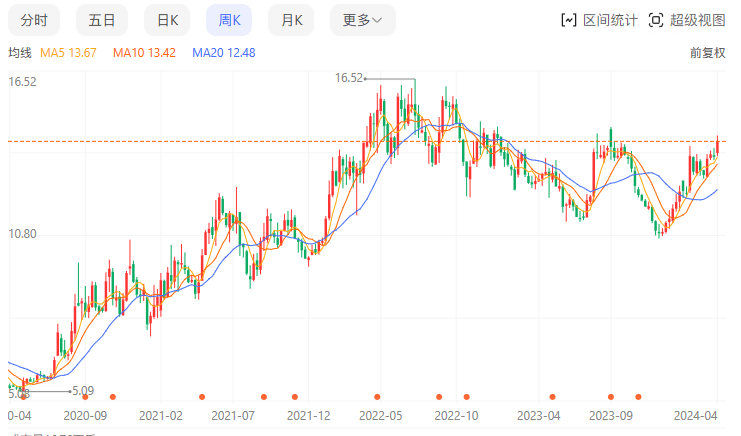Select the 五日 chart tab
The height and width of the screenshot is (436, 741).
[102, 20]
